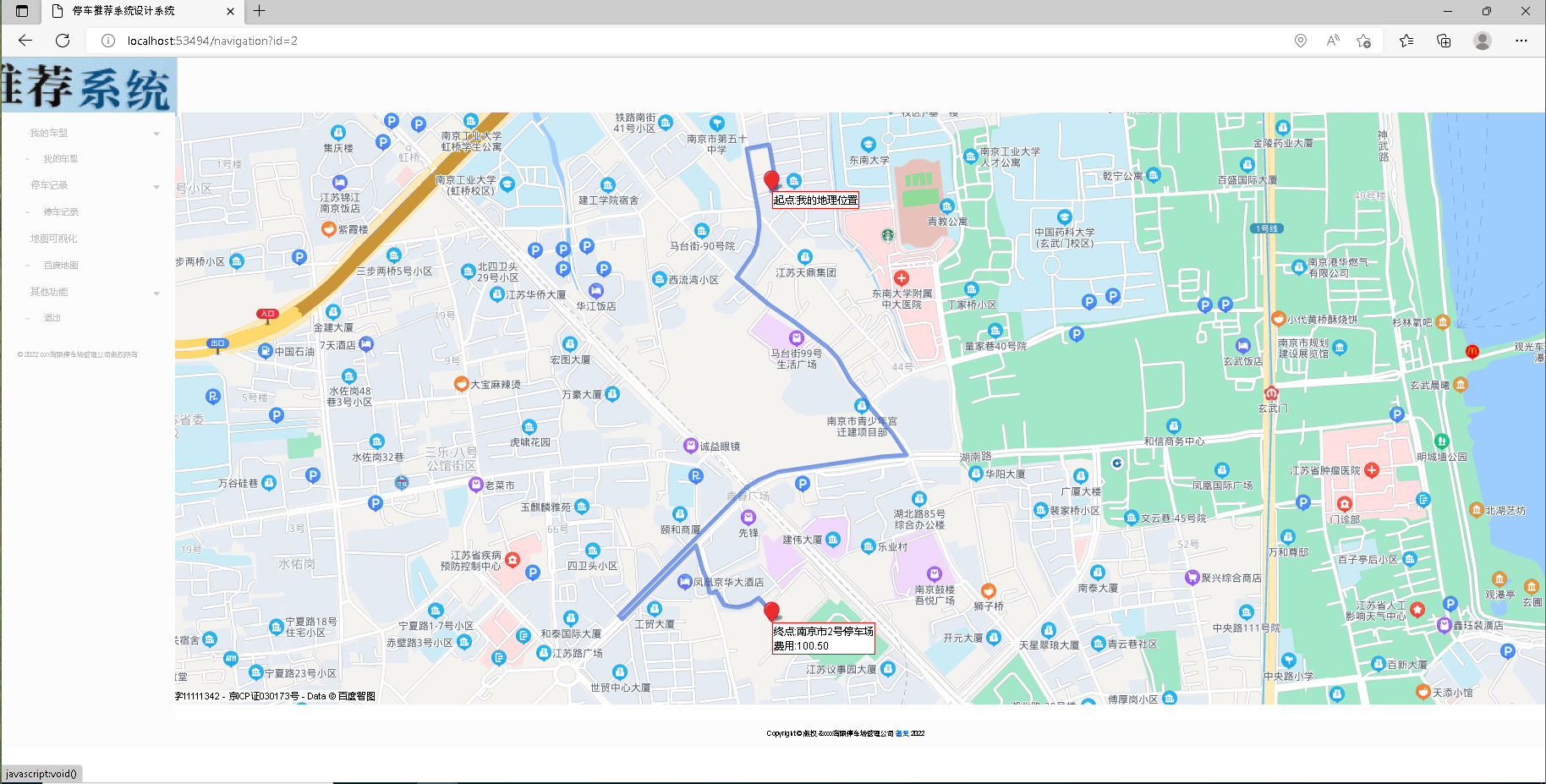Screen dimensions: 1546x784
Task: Go back using the browser back arrow
Action: coord(25,41)
